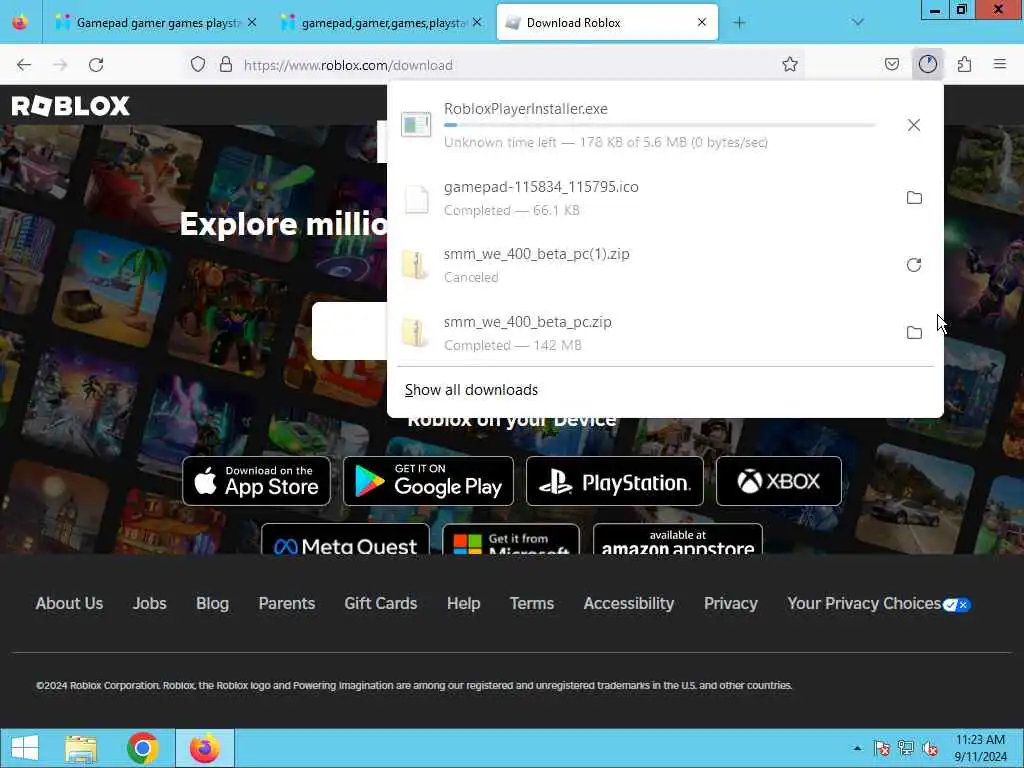Reload the current page

(96, 64)
